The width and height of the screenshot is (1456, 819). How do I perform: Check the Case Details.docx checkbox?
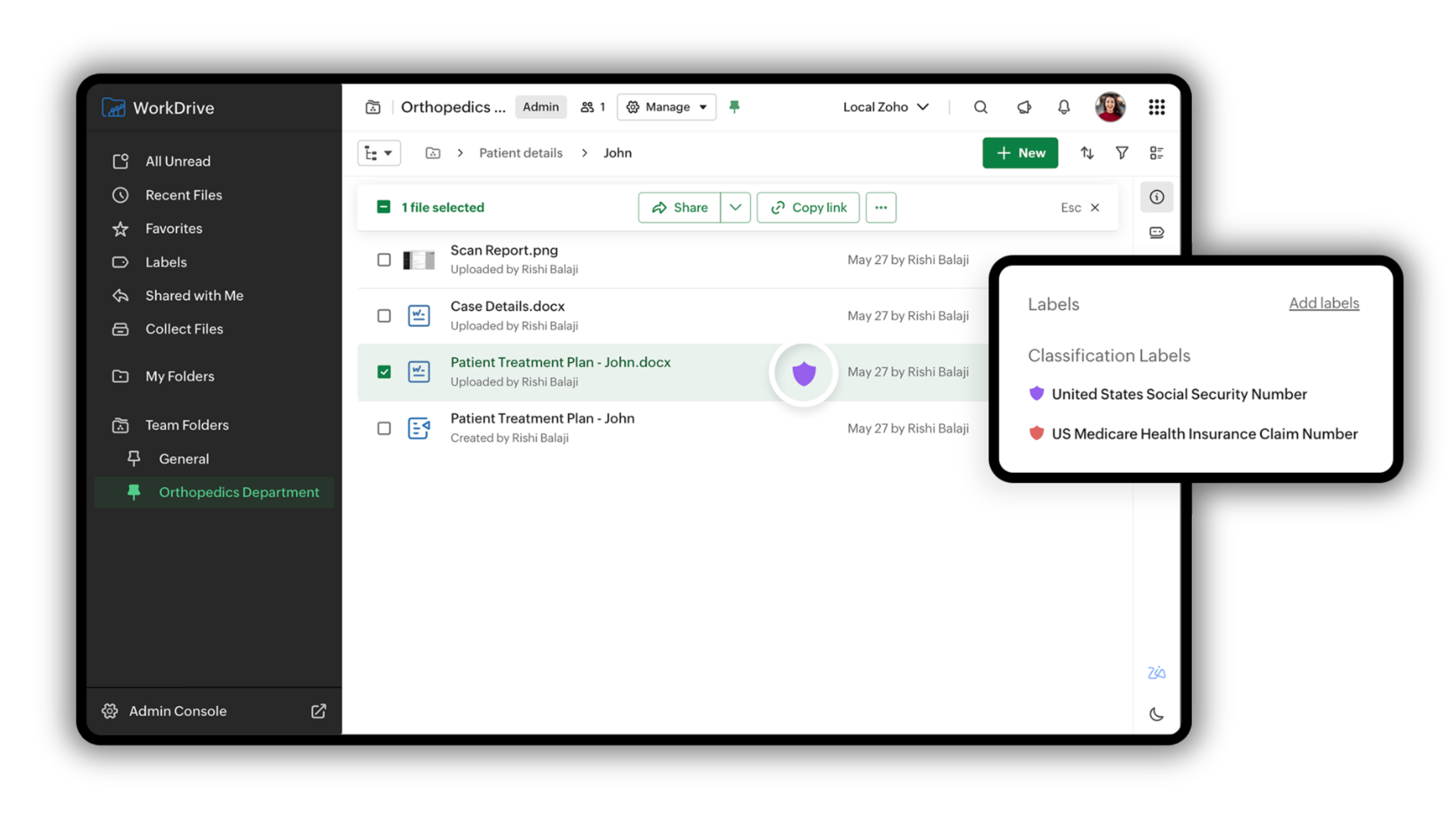tap(384, 315)
